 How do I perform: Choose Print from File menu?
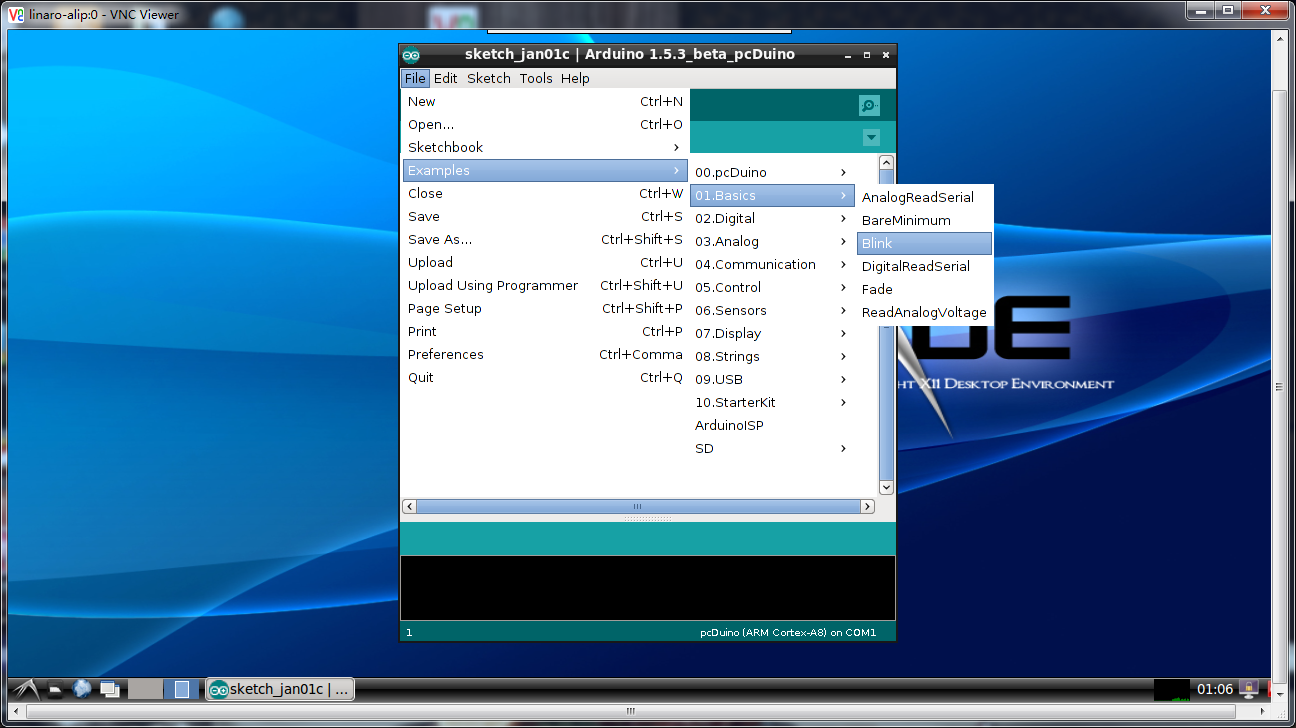tap(546, 331)
